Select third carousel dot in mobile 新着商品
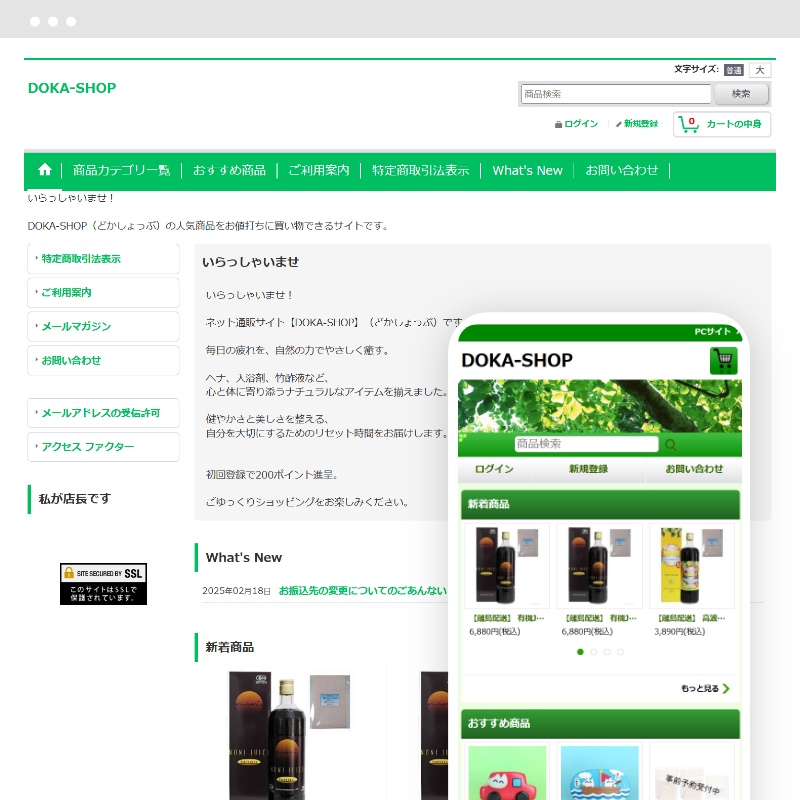The width and height of the screenshot is (800, 800). [607, 652]
